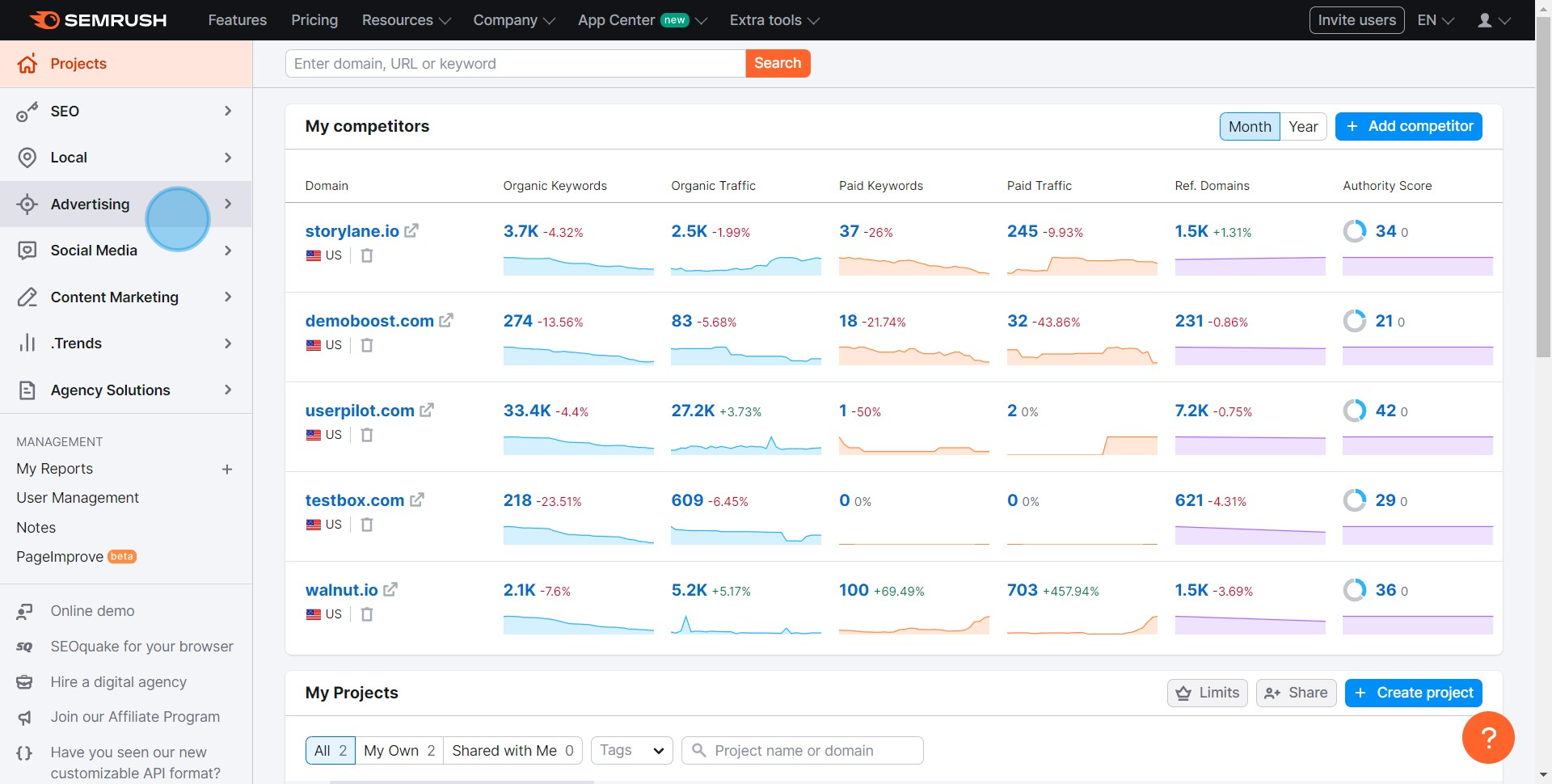Go to the Pricing page

(x=314, y=20)
